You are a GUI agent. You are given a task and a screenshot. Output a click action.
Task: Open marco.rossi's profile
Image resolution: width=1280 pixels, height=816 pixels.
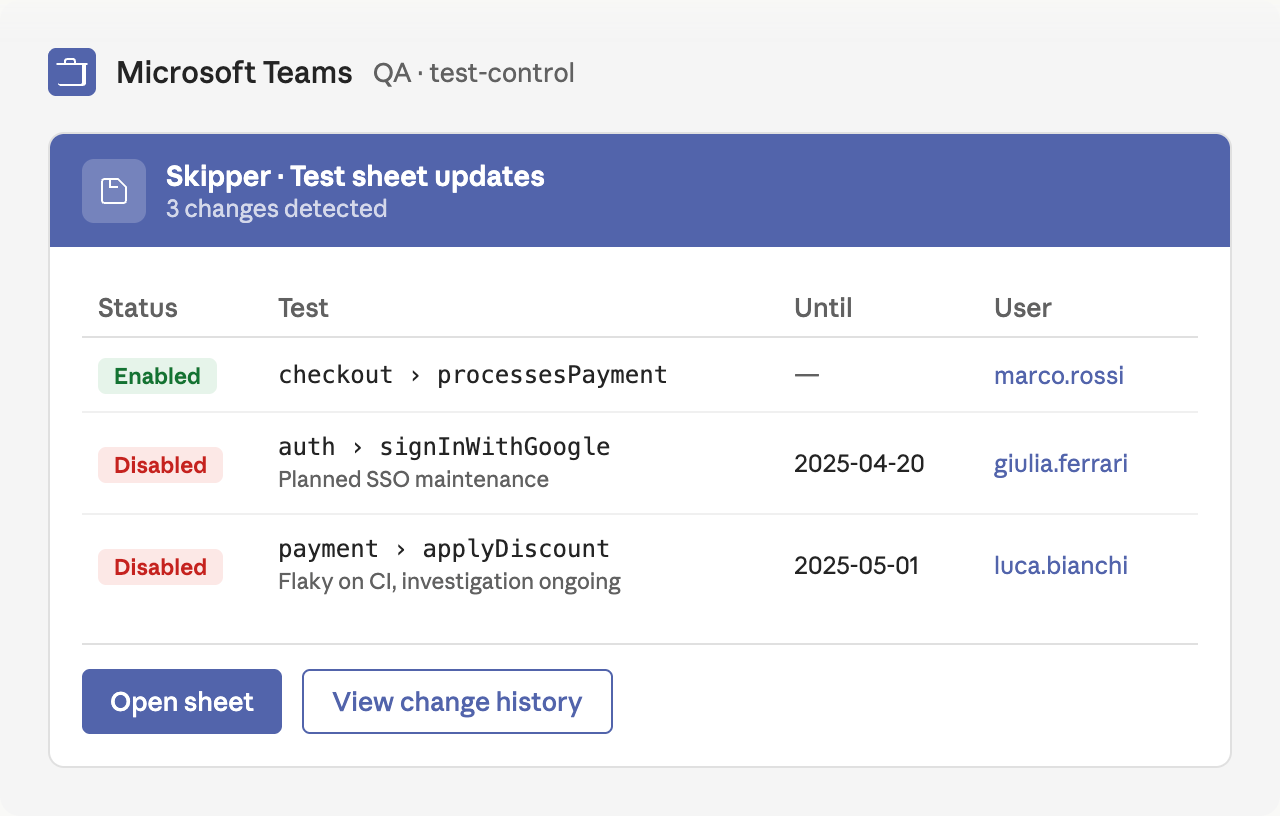point(1059,375)
